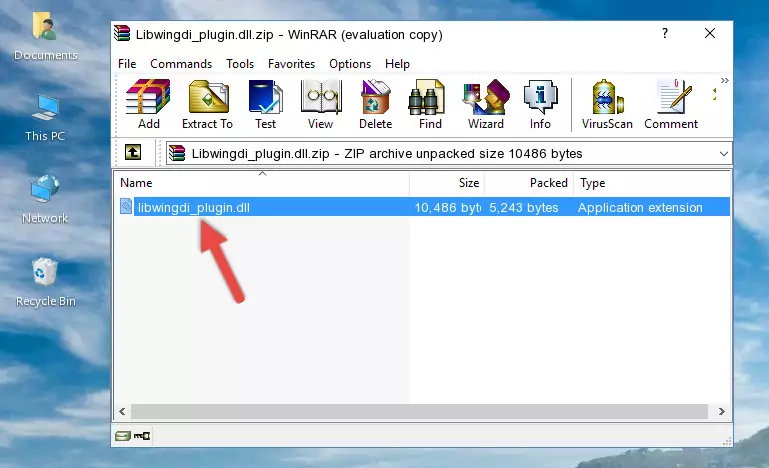Open the Tools menu
This screenshot has width=769, height=468.
tap(240, 64)
